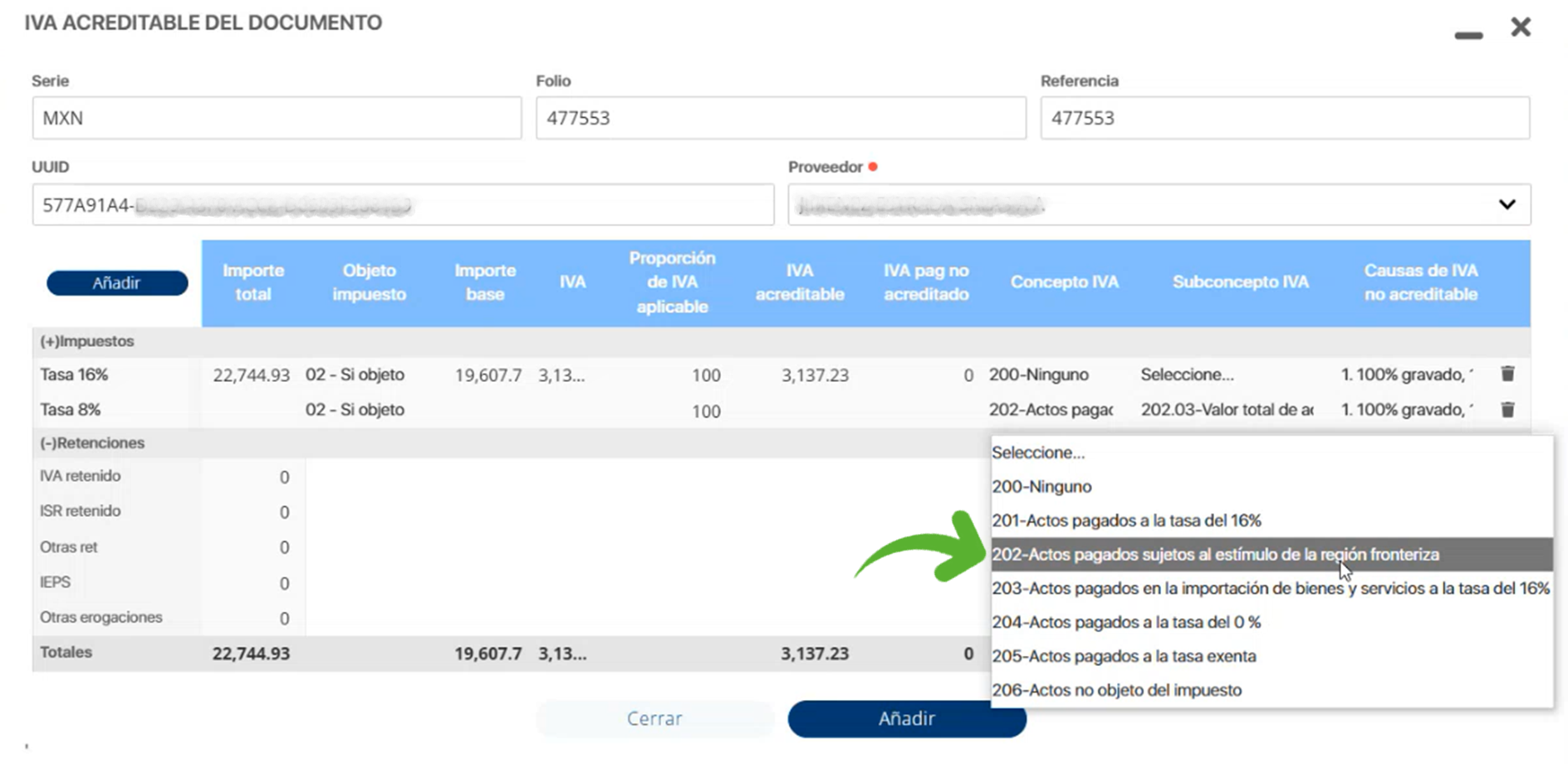
Task: Minimize the IVA acreditable dialog
Action: 1468,35
